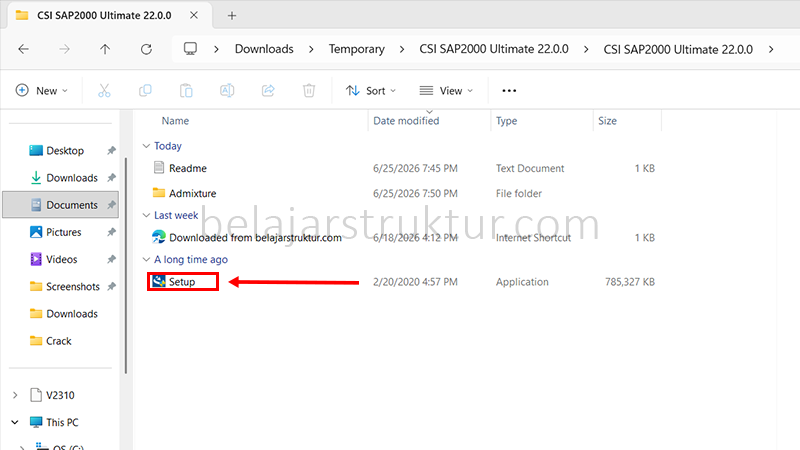Click the Admixture folder icon

tap(159, 193)
